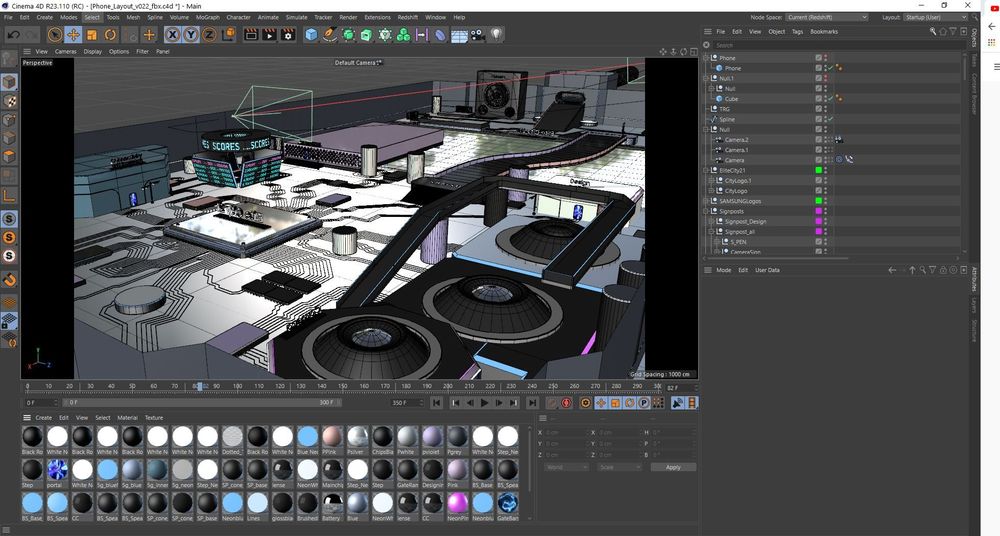Select the NeonPink material thumbnail
This screenshot has width=1000, height=536.
point(457,503)
